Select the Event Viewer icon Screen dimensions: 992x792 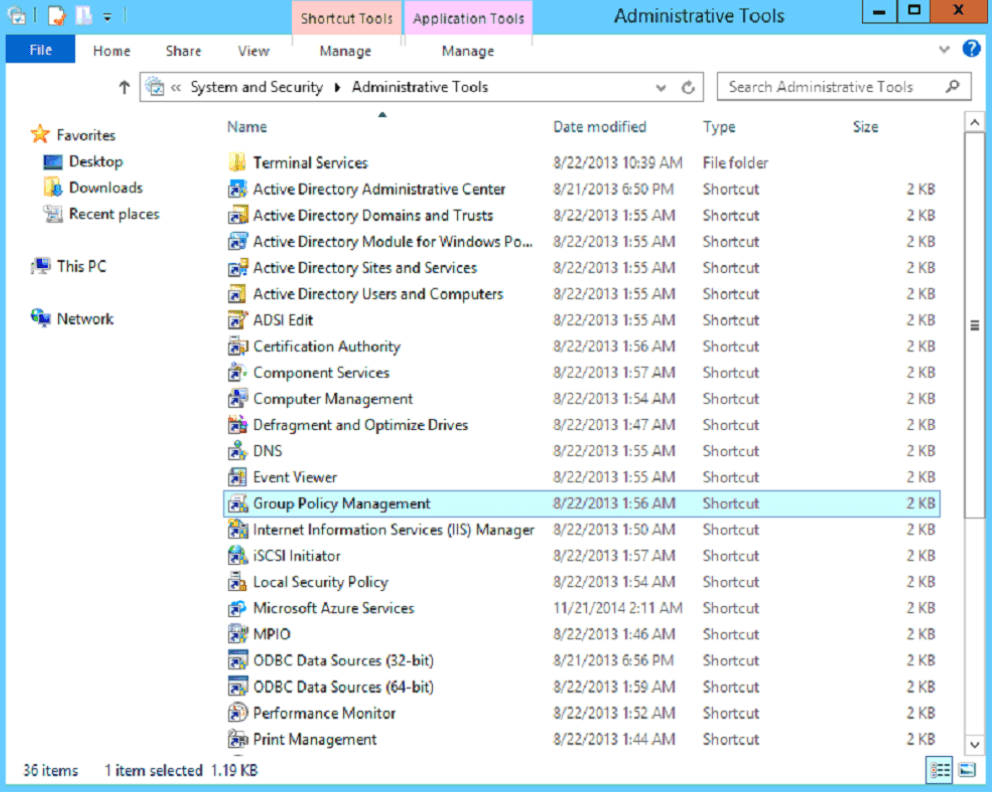(237, 477)
